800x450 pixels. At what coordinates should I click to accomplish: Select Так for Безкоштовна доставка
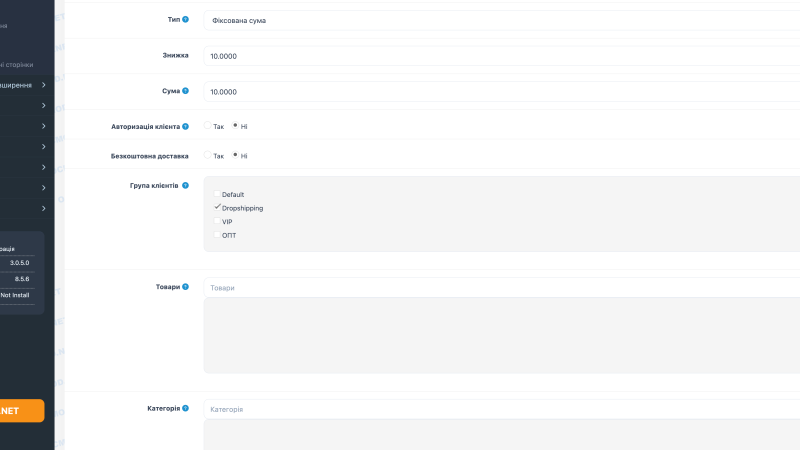(208, 155)
